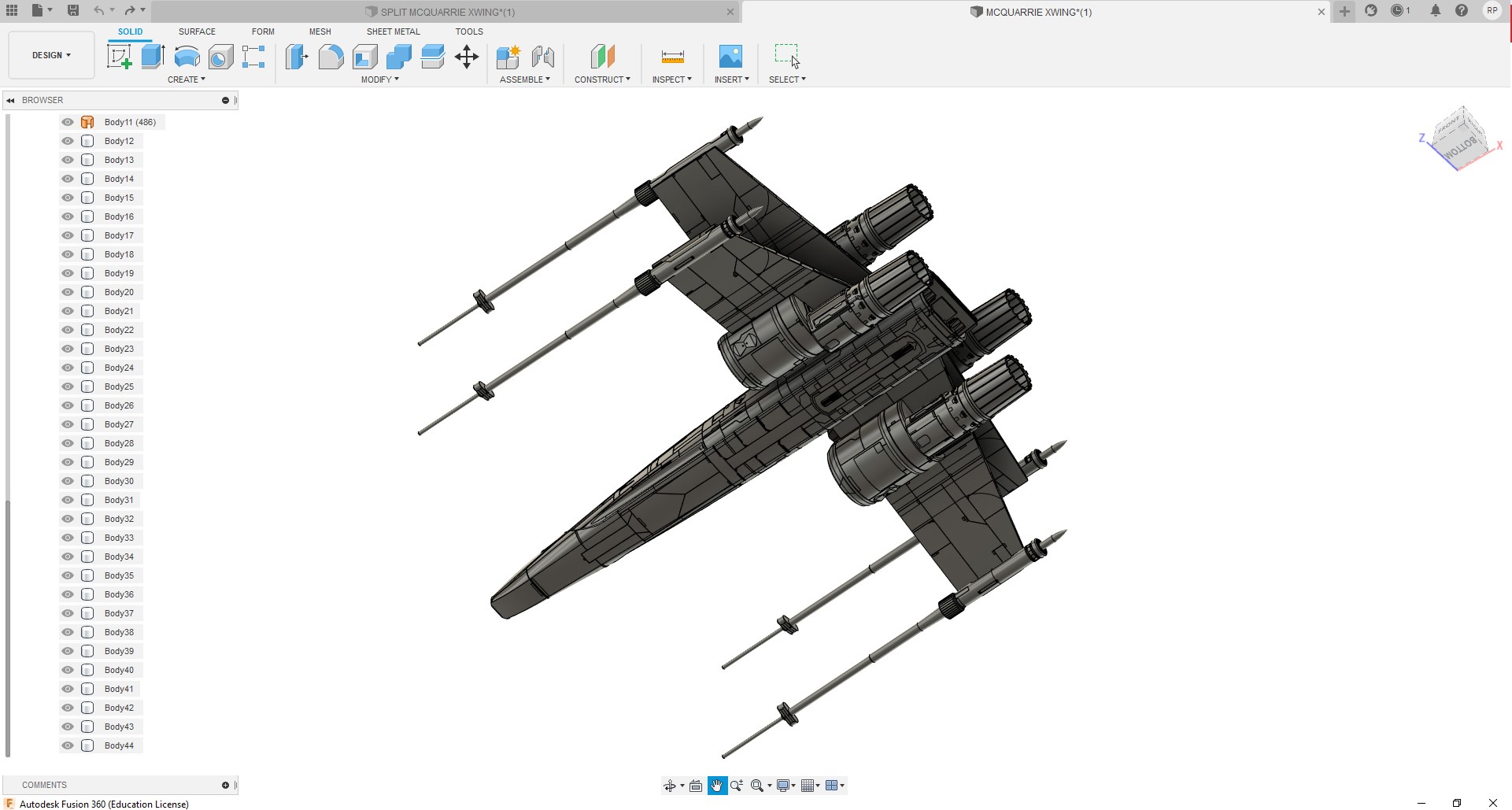
Task: Open the notifications bell
Action: click(x=1436, y=11)
